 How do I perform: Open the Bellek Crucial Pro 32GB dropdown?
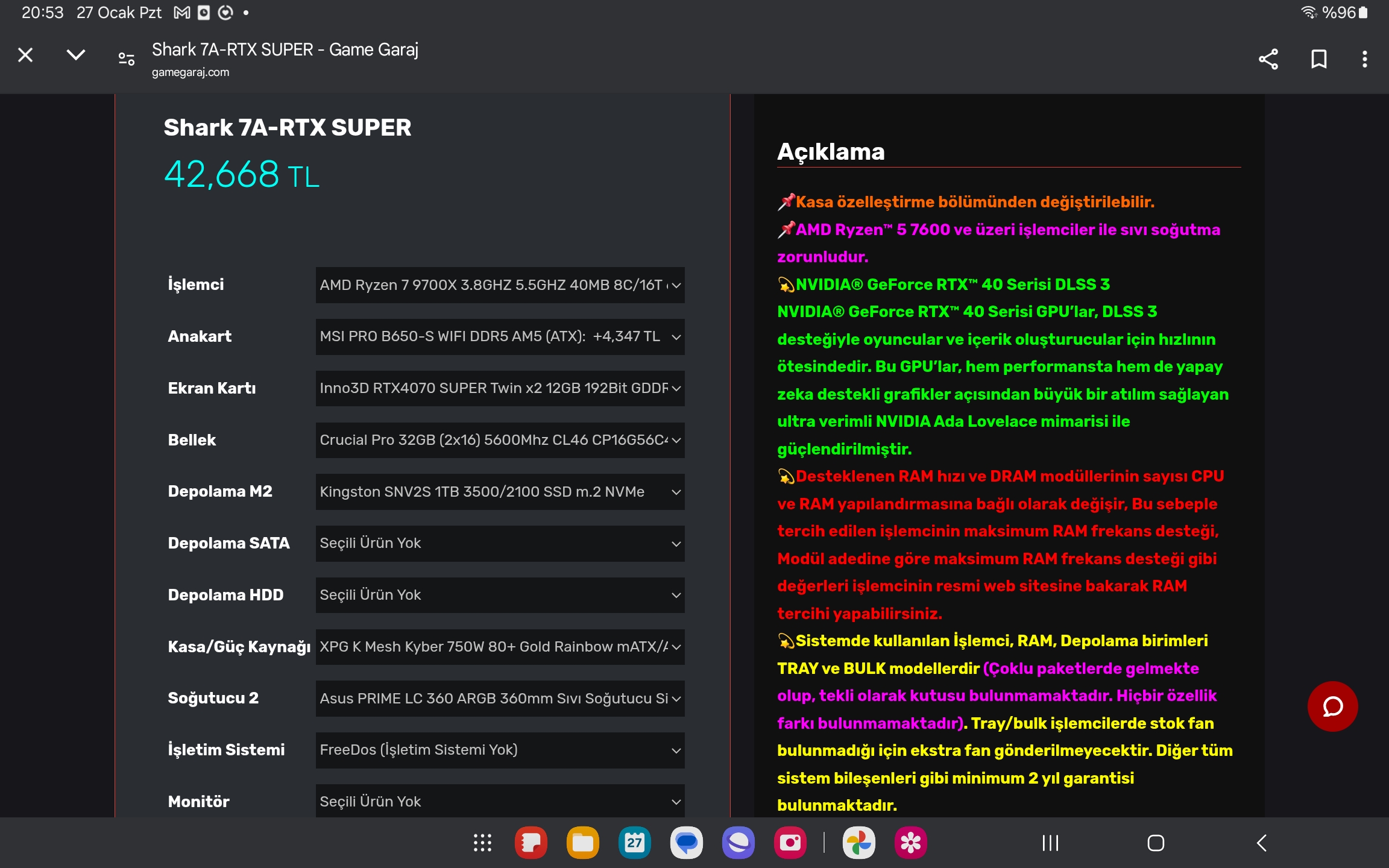[x=500, y=440]
